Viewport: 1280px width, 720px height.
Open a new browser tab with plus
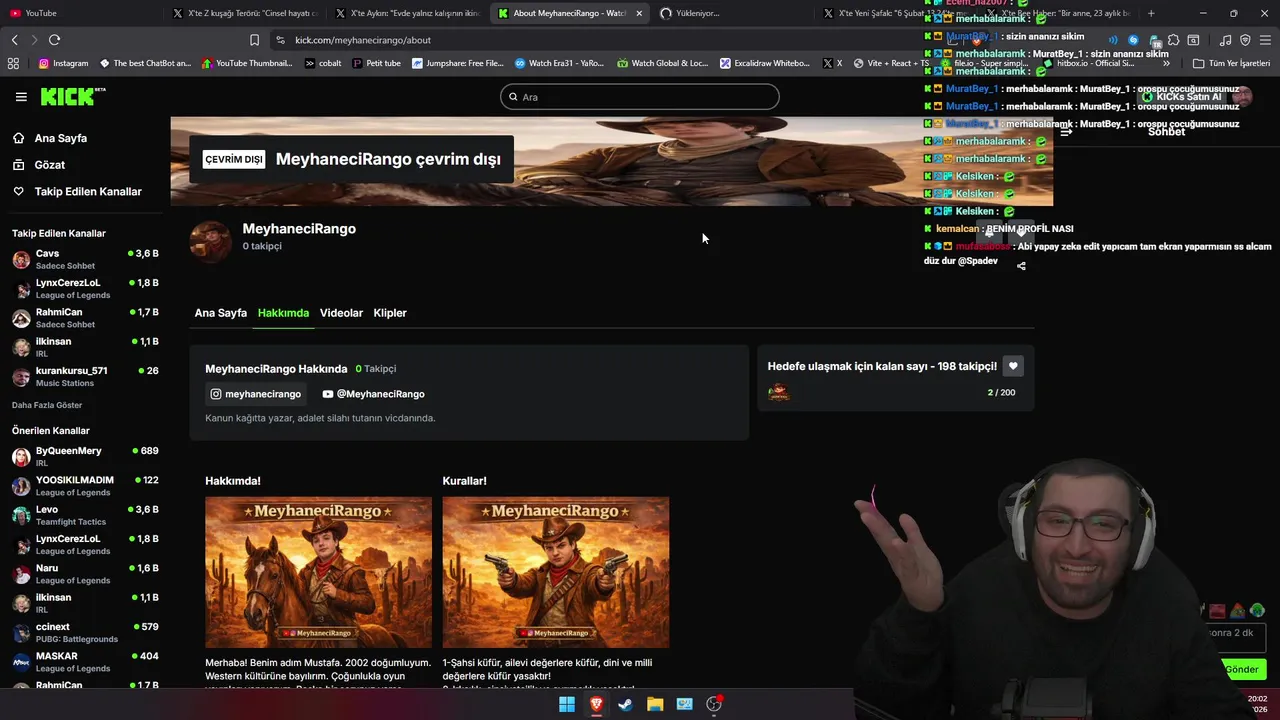tap(1151, 13)
